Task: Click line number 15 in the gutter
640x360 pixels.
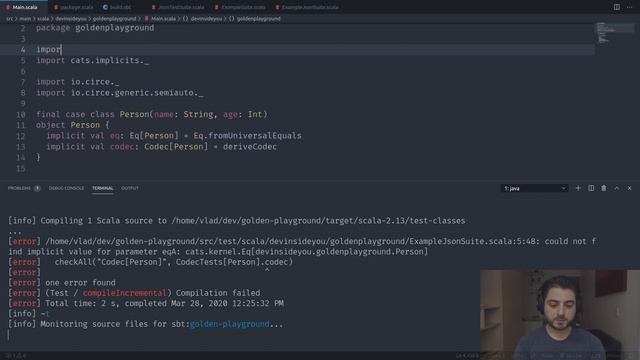Action: click(21, 169)
